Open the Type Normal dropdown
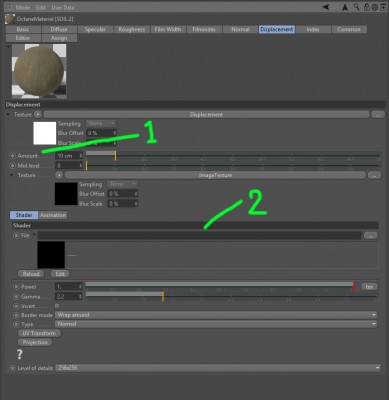This screenshot has height=400, width=389. click(216, 324)
